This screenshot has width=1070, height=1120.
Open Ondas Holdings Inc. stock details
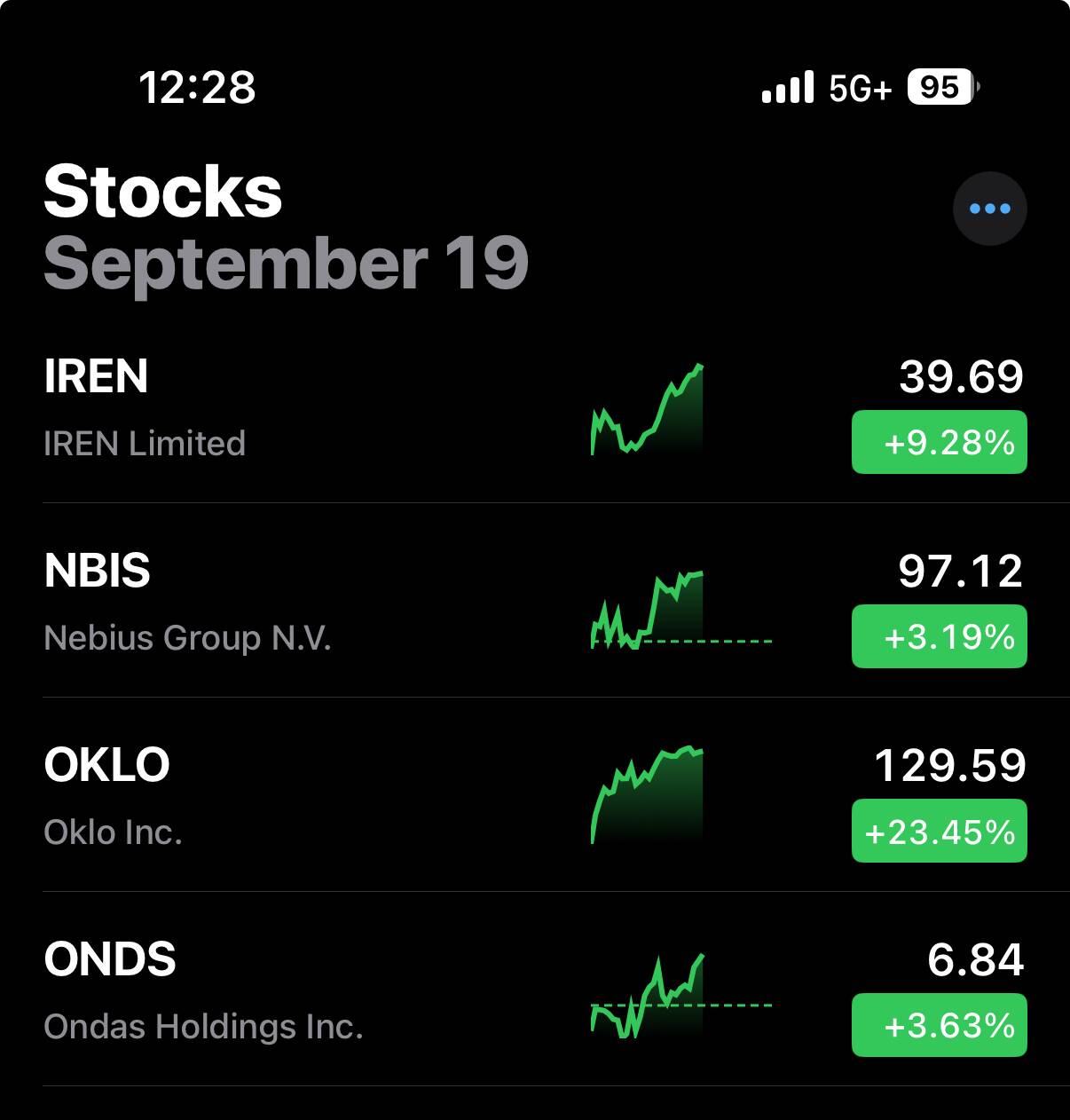click(x=203, y=1027)
